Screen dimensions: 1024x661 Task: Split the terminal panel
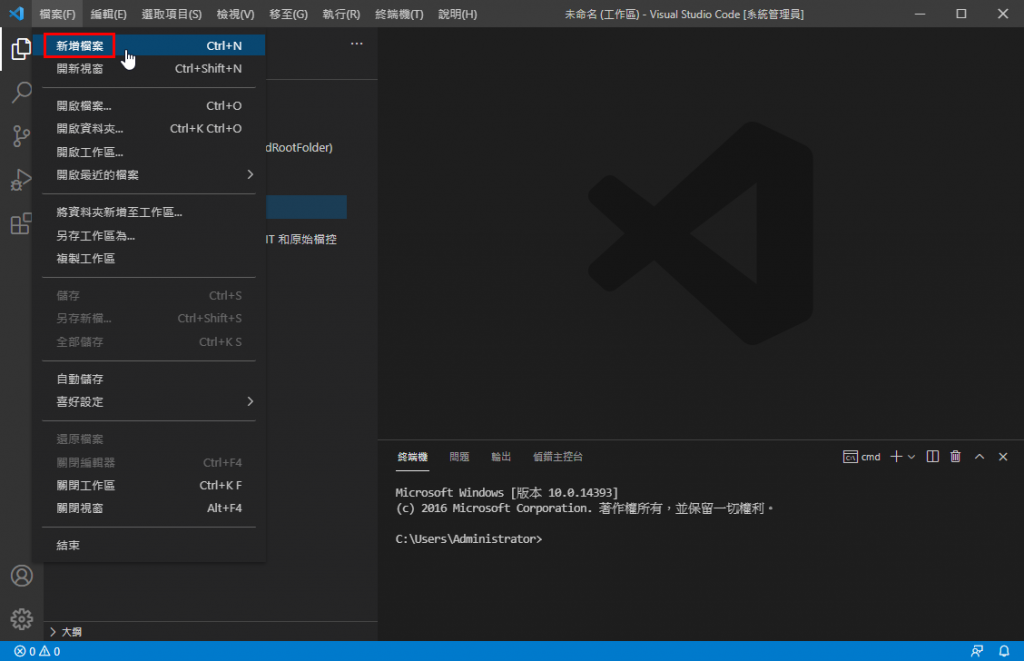pos(933,457)
